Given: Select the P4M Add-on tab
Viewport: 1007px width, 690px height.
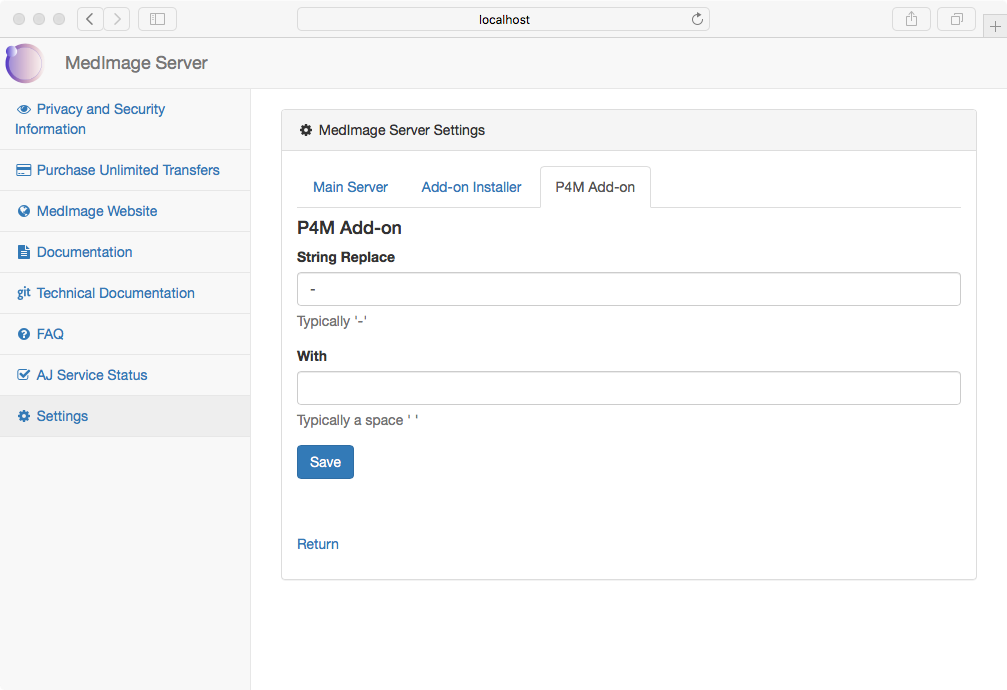Looking at the screenshot, I should coord(595,187).
